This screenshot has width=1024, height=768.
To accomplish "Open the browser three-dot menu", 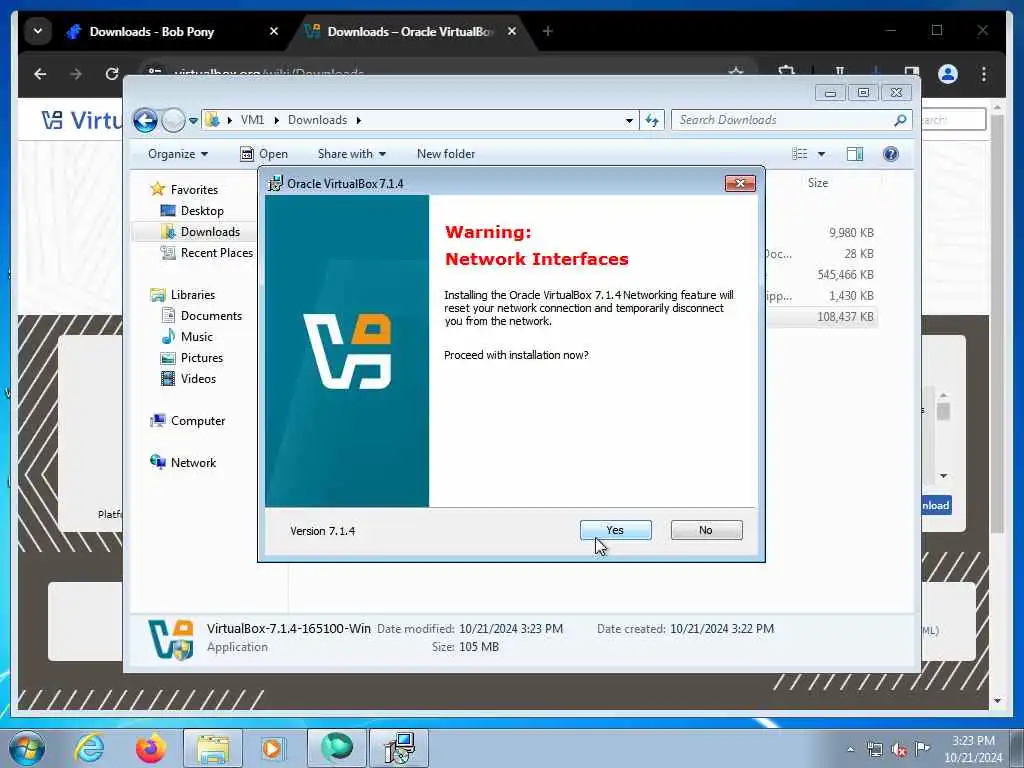I will tap(984, 74).
